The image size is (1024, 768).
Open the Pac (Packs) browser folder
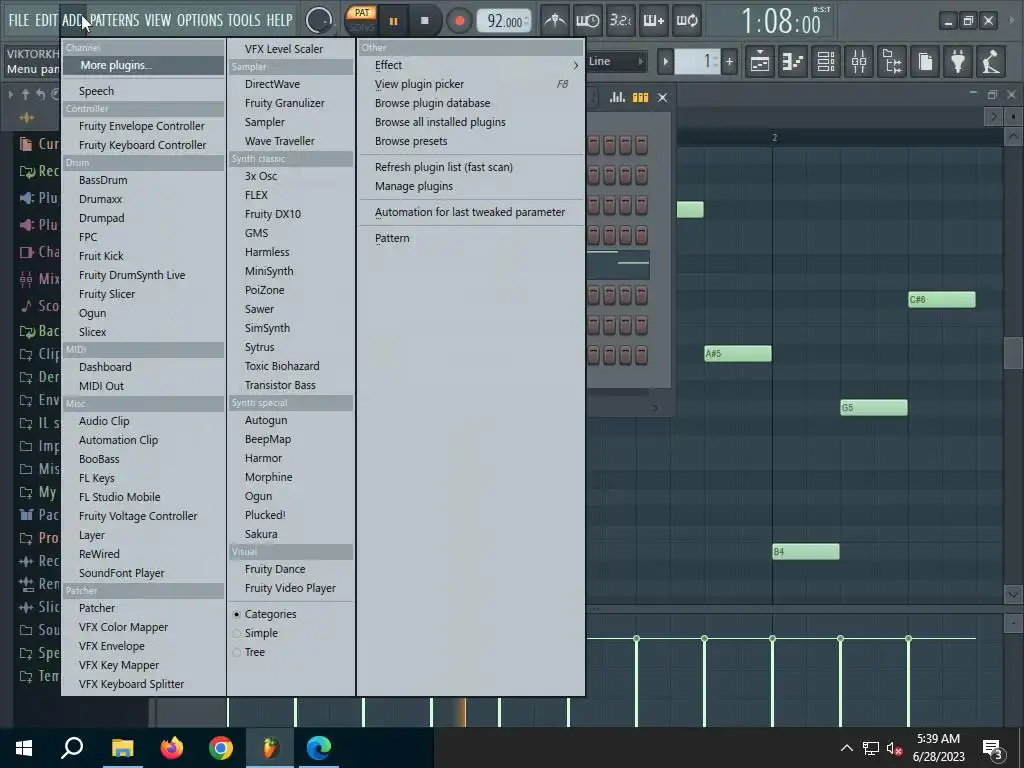(39, 515)
